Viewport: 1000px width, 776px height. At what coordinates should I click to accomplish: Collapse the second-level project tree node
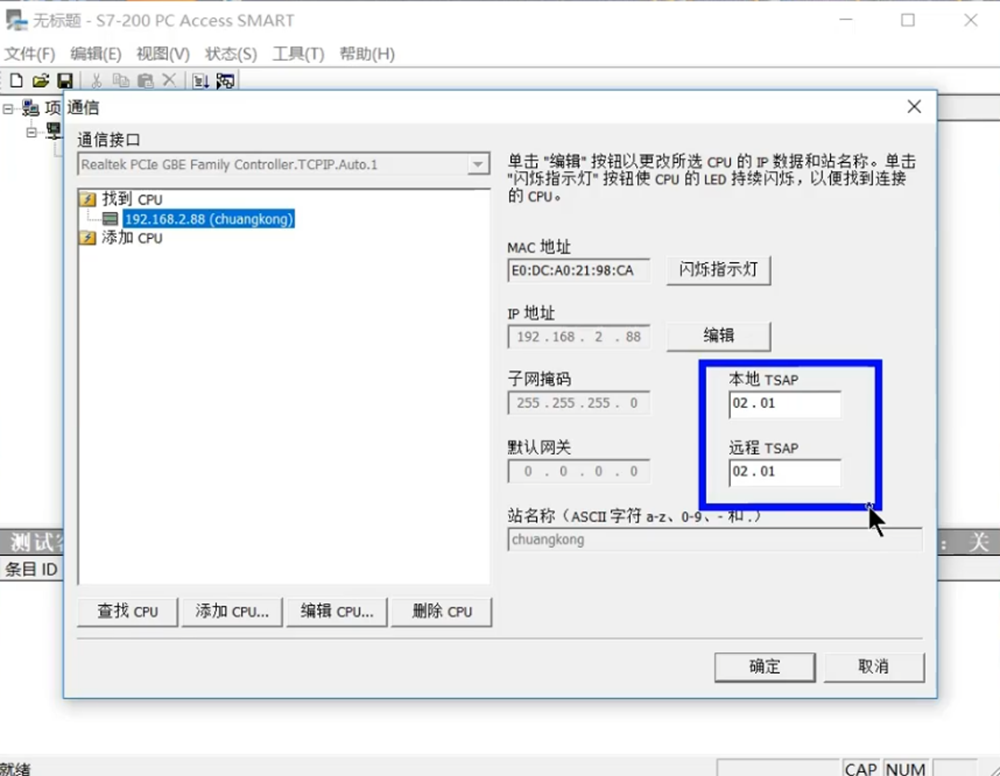(31, 131)
